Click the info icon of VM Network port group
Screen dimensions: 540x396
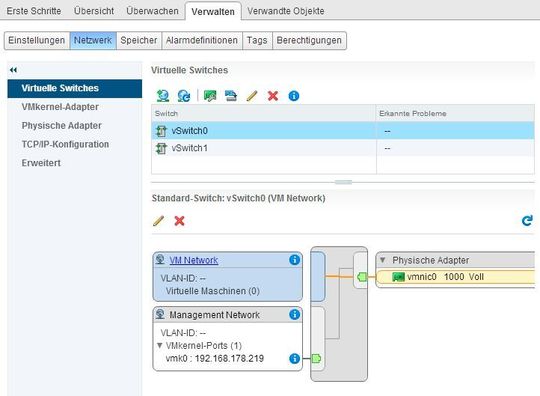(x=294, y=260)
